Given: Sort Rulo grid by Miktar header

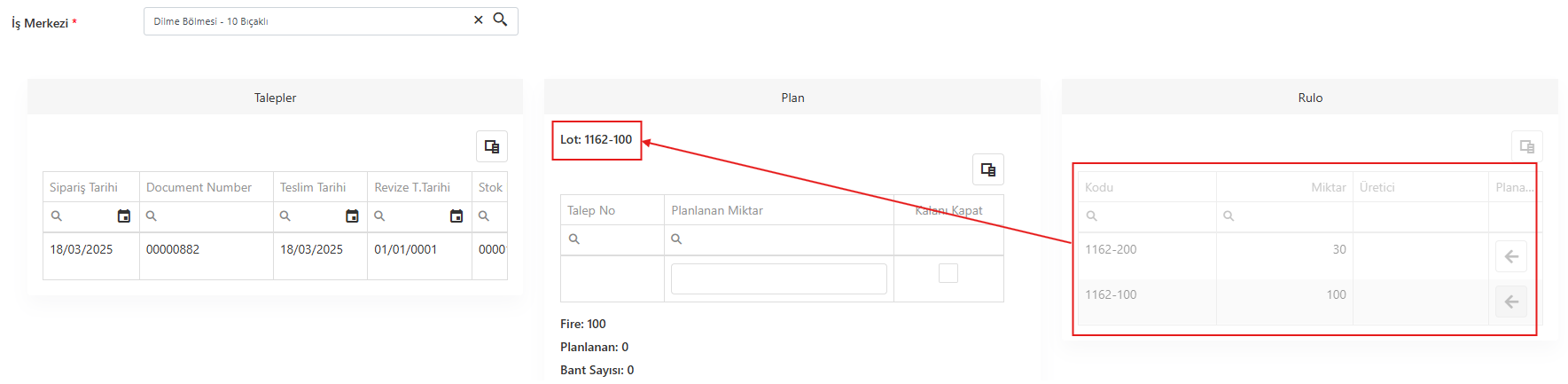Looking at the screenshot, I should click(x=1328, y=187).
